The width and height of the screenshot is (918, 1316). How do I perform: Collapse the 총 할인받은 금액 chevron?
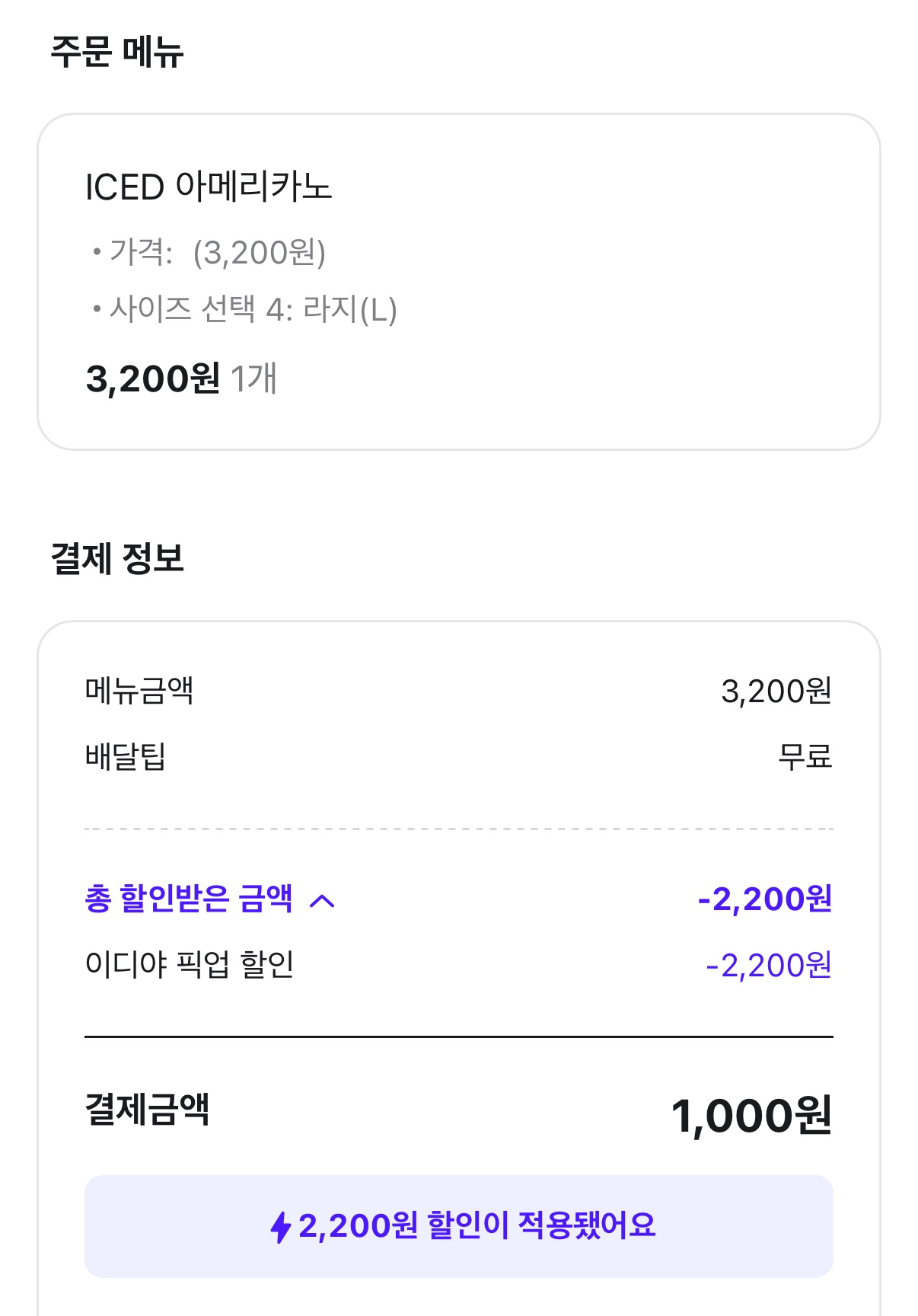click(x=323, y=902)
